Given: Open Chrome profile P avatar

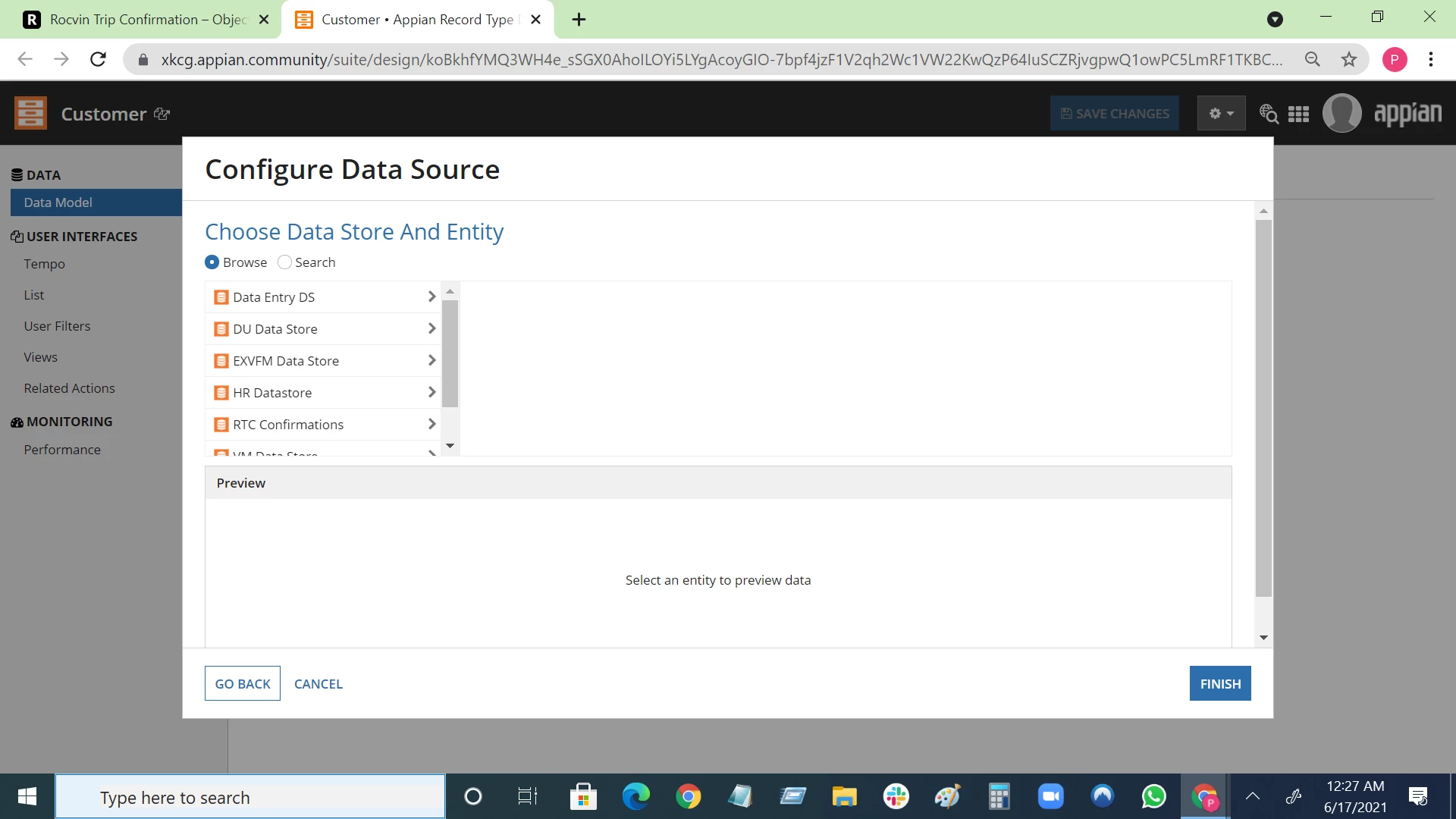Looking at the screenshot, I should (x=1394, y=59).
